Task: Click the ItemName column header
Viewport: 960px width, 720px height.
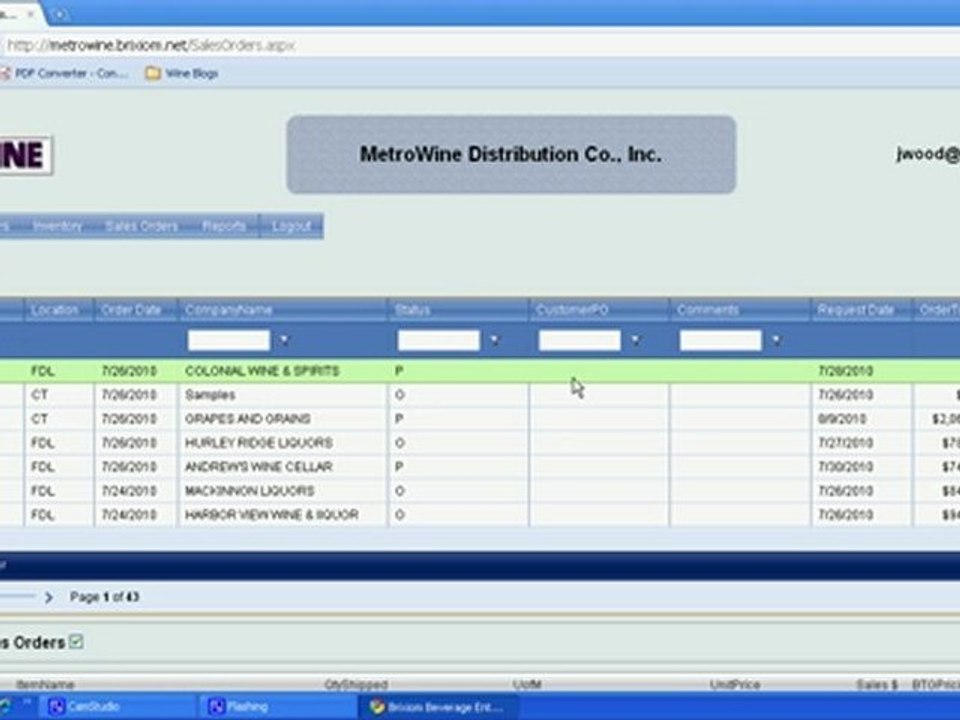Action: click(45, 684)
